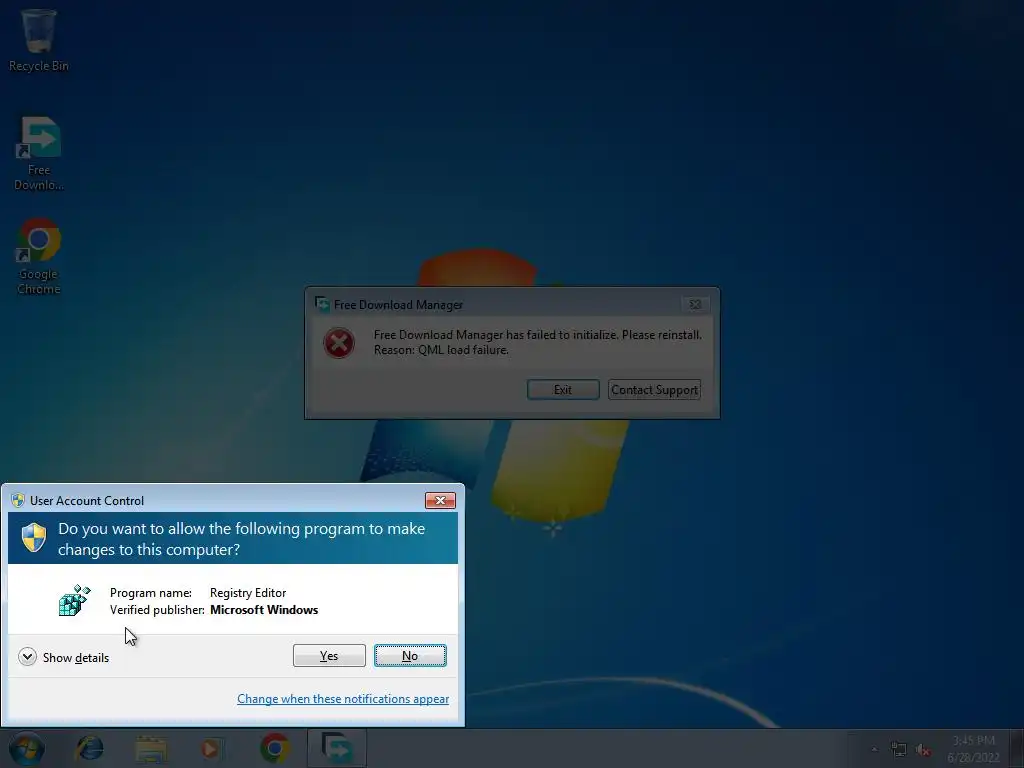This screenshot has height=768, width=1024.
Task: Open the Recycle Bin desktop icon
Action: (x=39, y=39)
